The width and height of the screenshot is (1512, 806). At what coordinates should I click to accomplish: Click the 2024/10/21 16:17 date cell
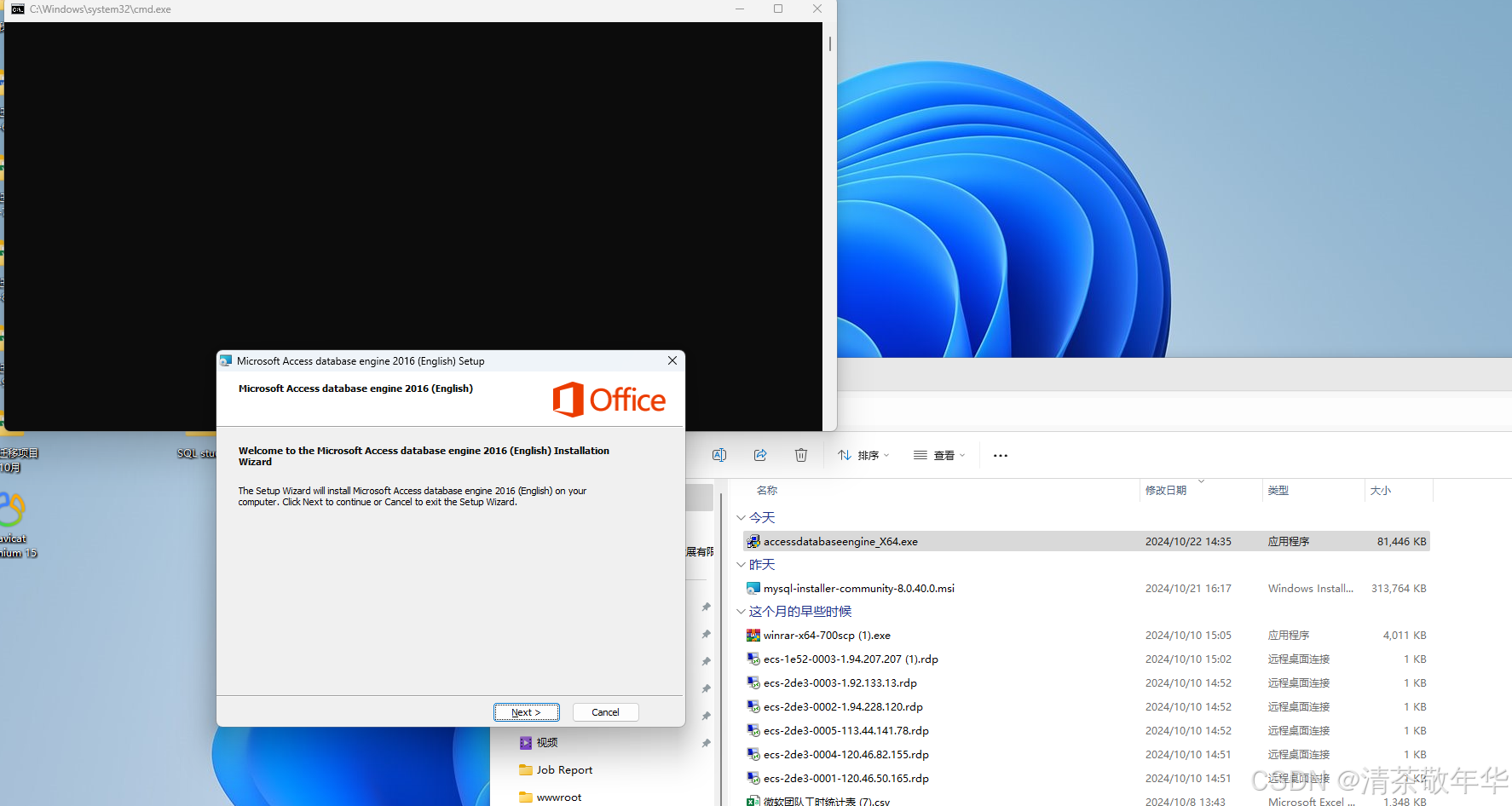pos(1188,589)
